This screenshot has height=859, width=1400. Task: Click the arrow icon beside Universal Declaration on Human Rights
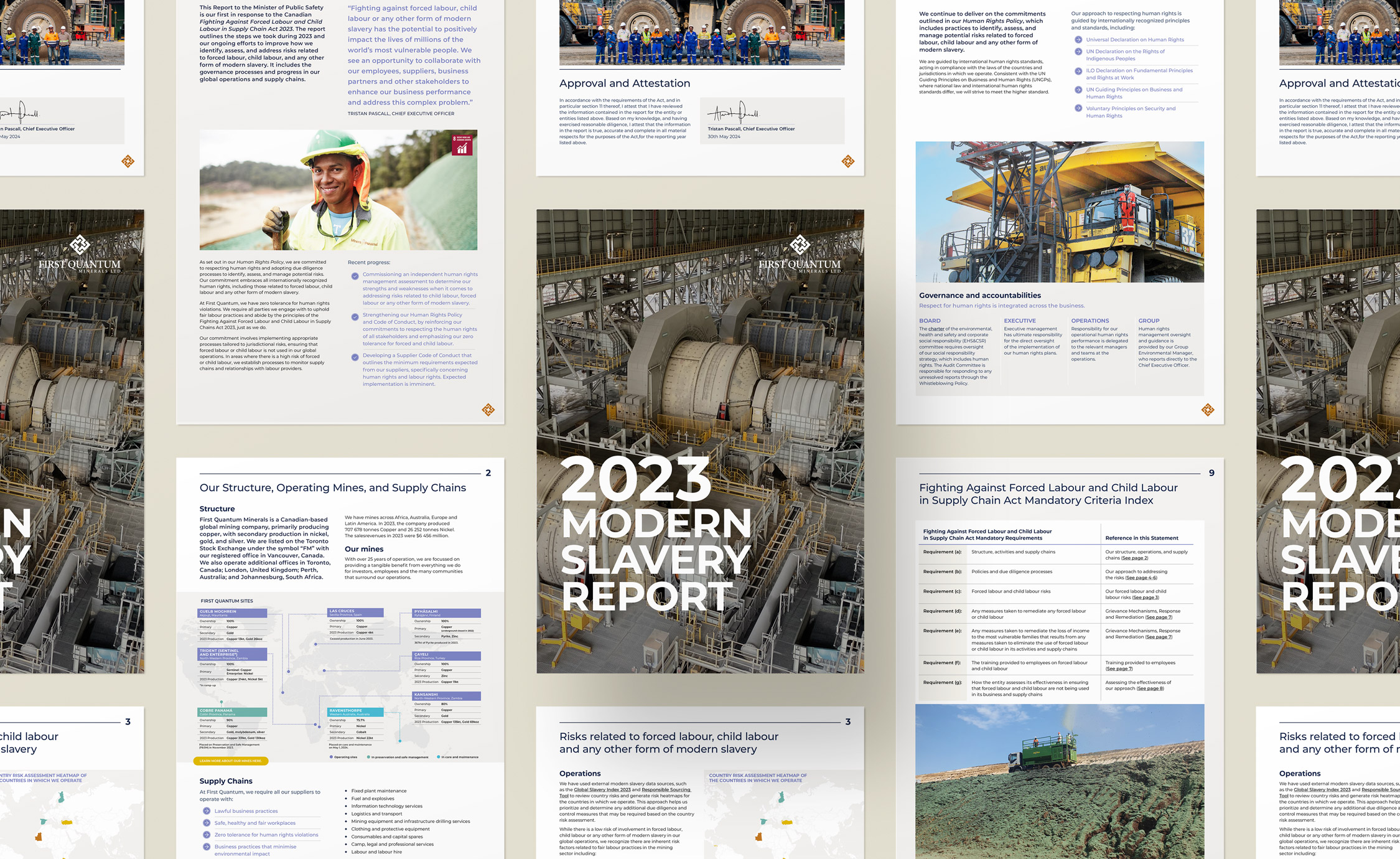[1078, 40]
